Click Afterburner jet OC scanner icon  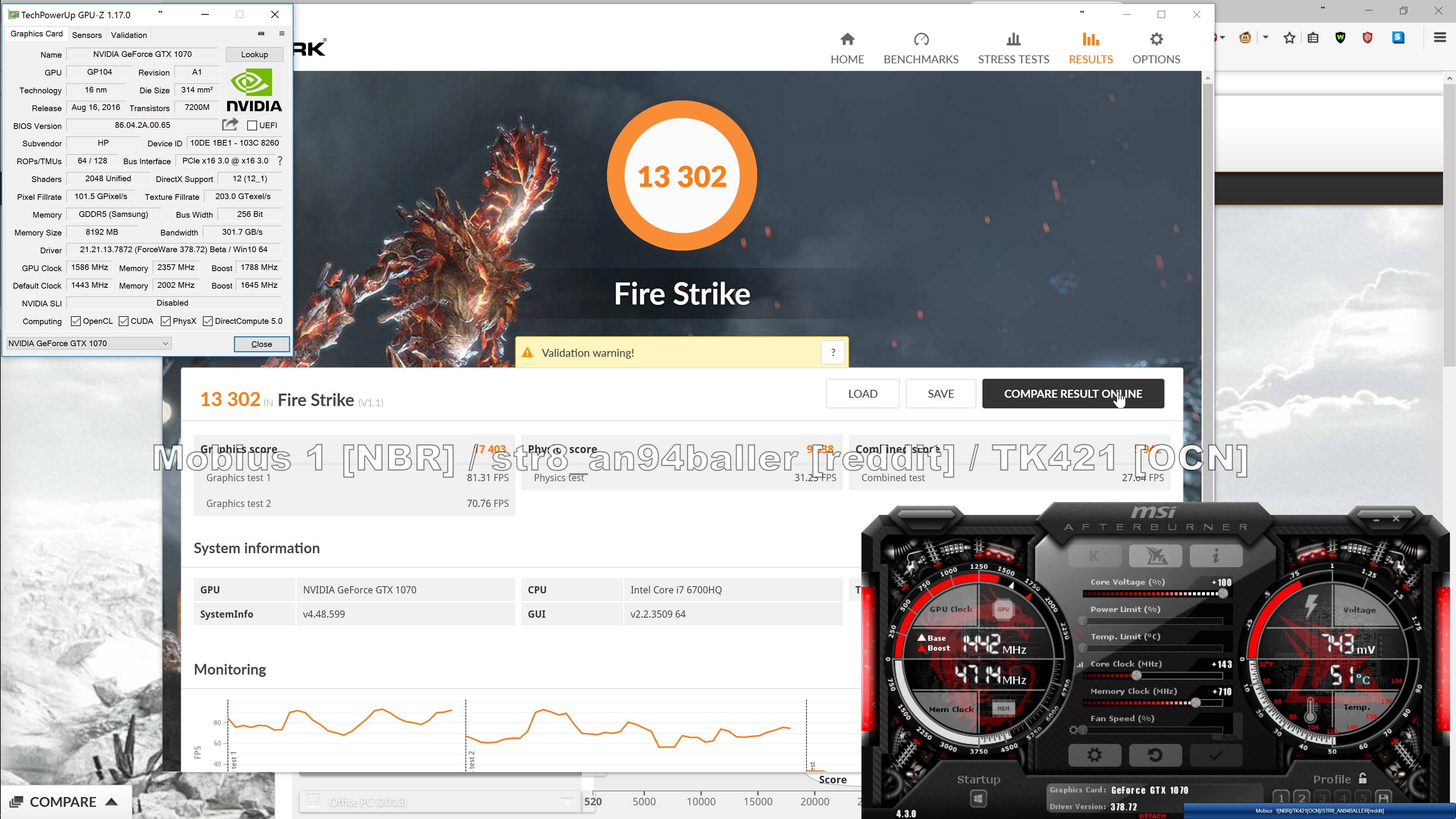pos(1155,556)
